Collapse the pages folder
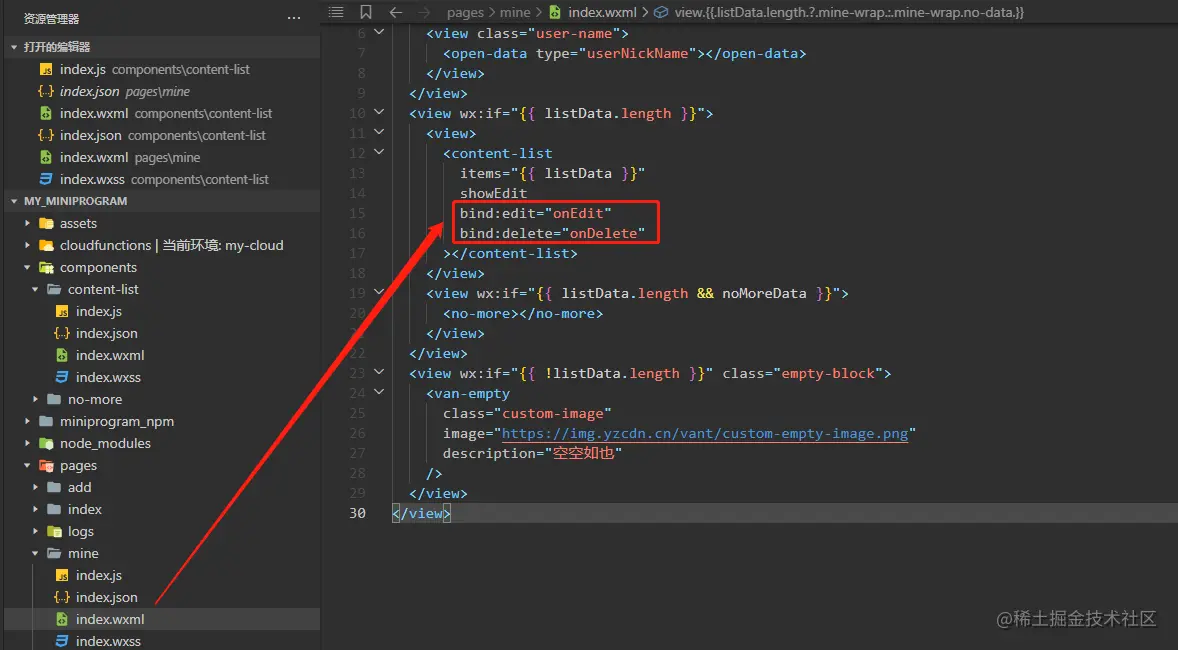Viewport: 1178px width, 650px height. coord(28,465)
